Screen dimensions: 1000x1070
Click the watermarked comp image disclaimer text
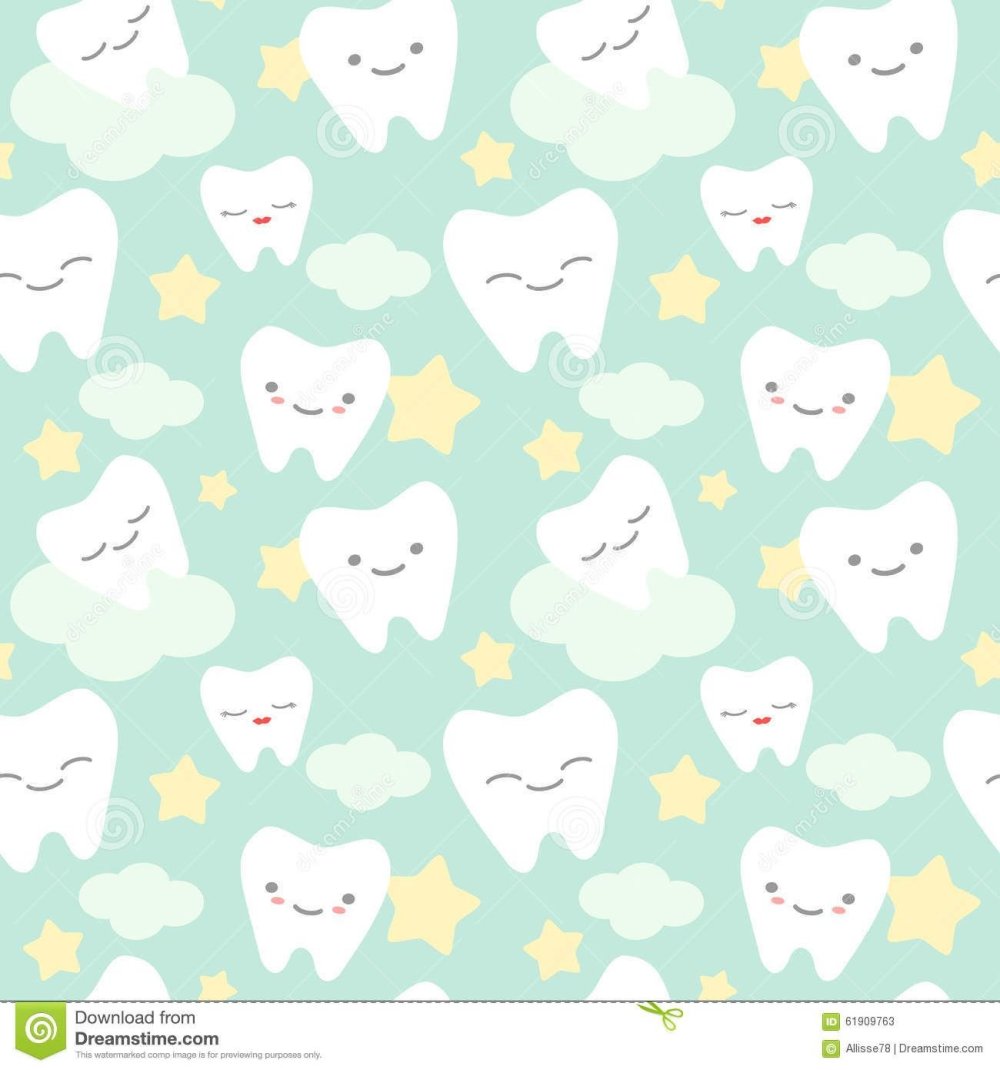[198, 1055]
